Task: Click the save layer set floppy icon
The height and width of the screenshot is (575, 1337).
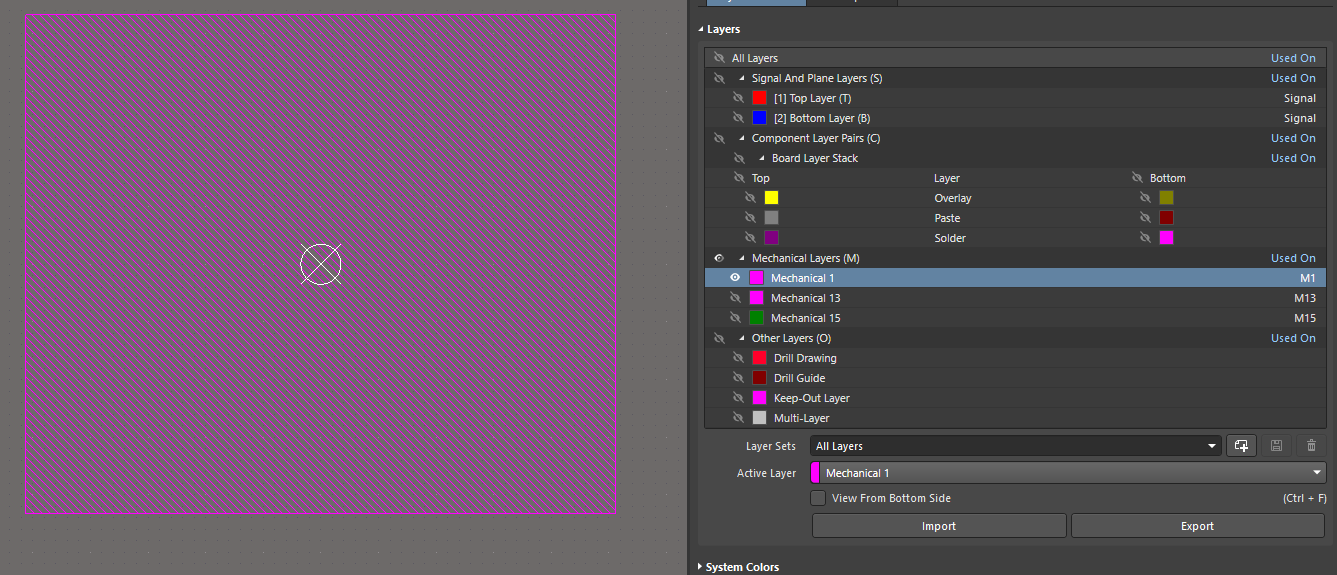Action: (1277, 446)
